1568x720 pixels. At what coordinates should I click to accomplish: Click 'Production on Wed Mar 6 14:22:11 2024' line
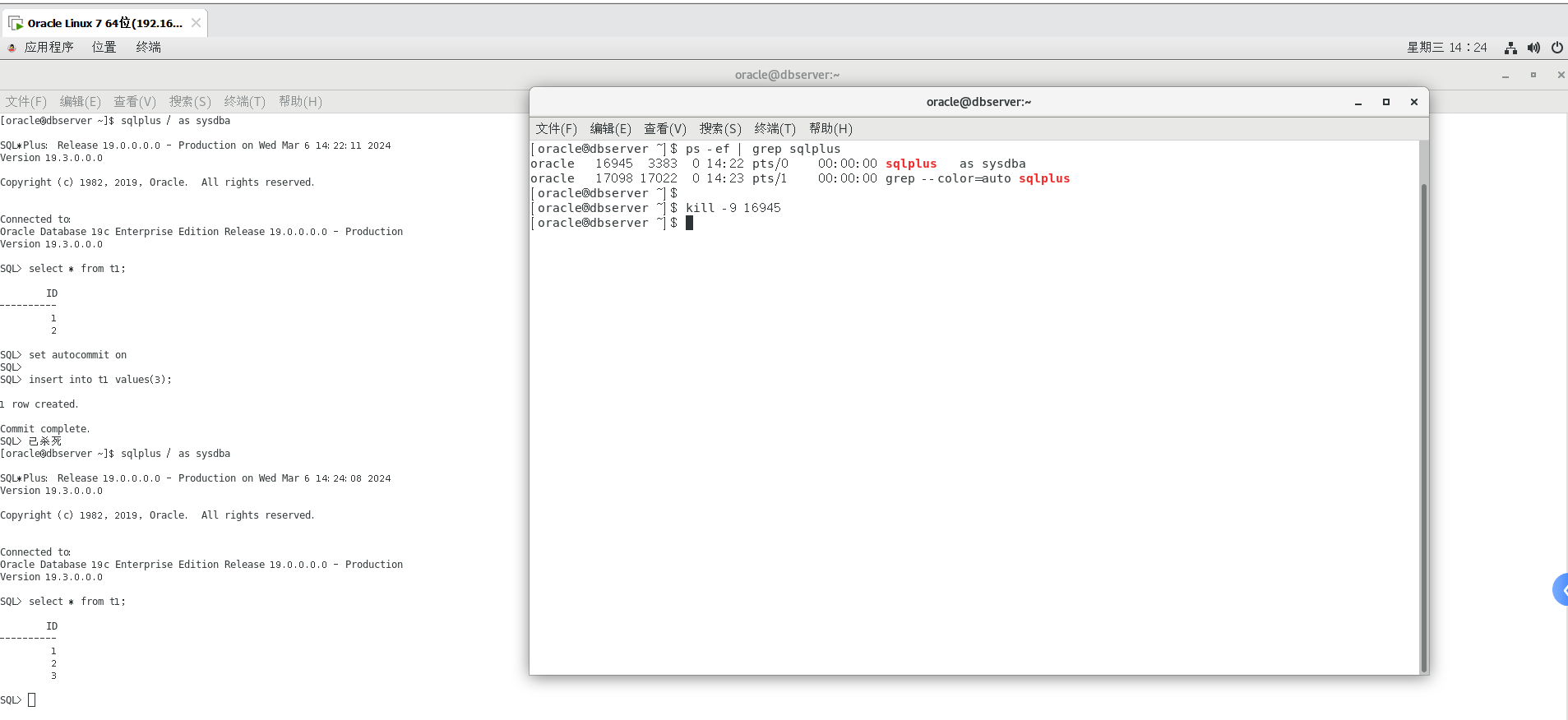[196, 145]
